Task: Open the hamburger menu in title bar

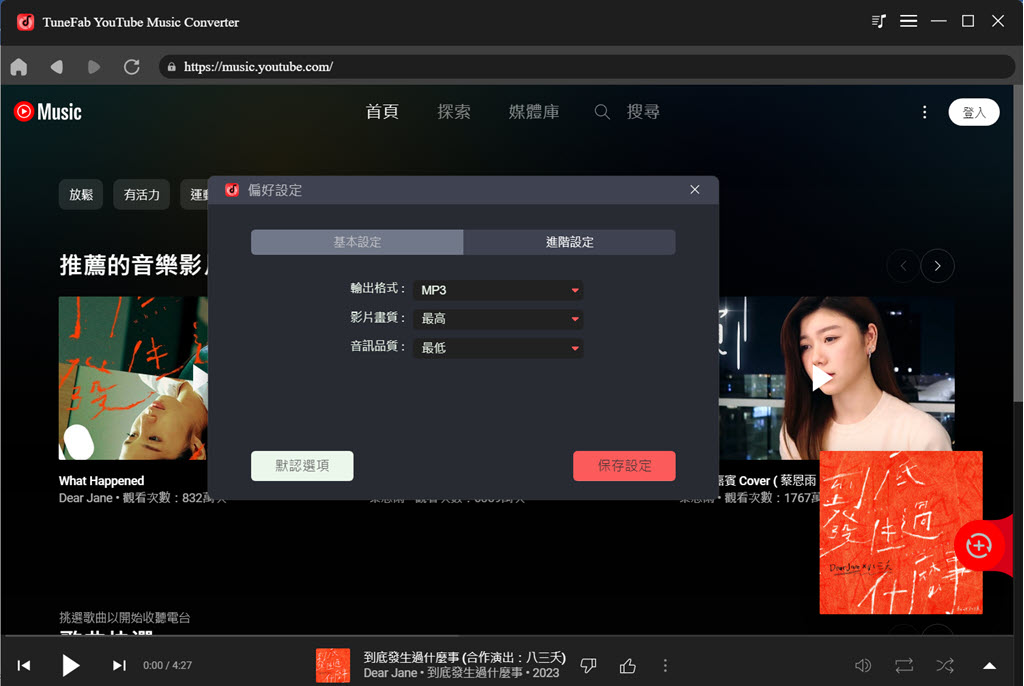Action: click(908, 22)
